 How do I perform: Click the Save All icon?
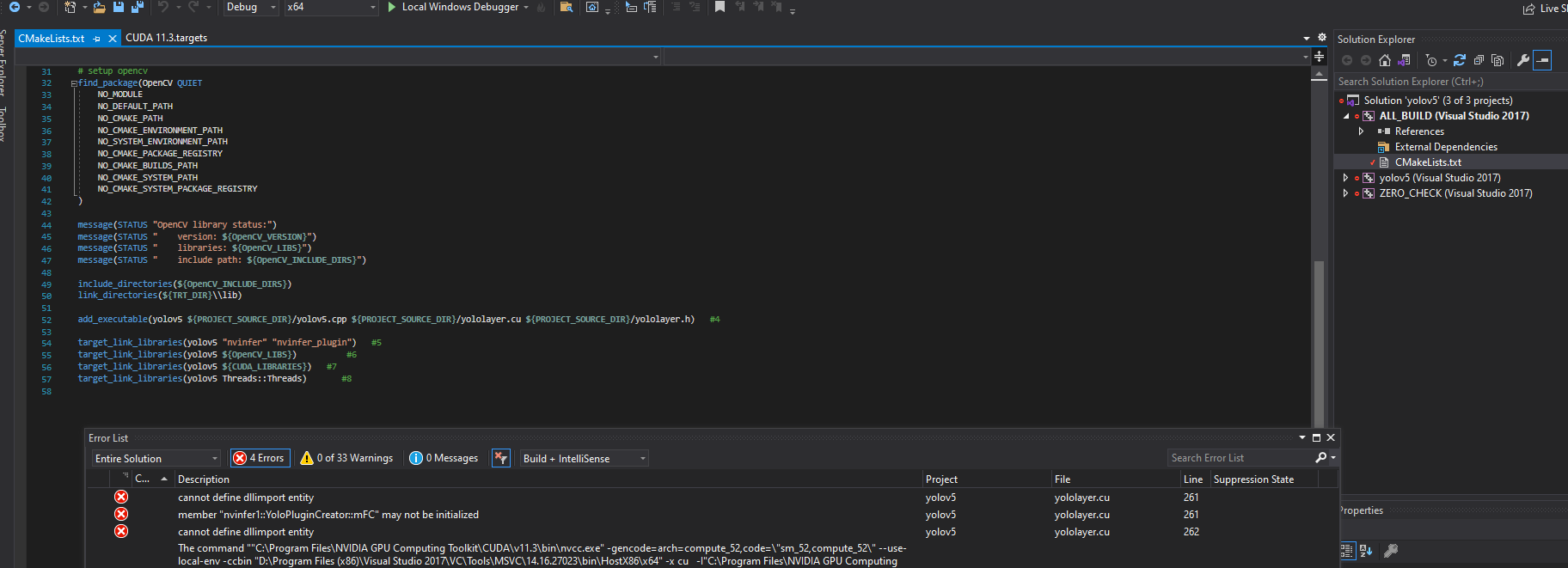[137, 7]
